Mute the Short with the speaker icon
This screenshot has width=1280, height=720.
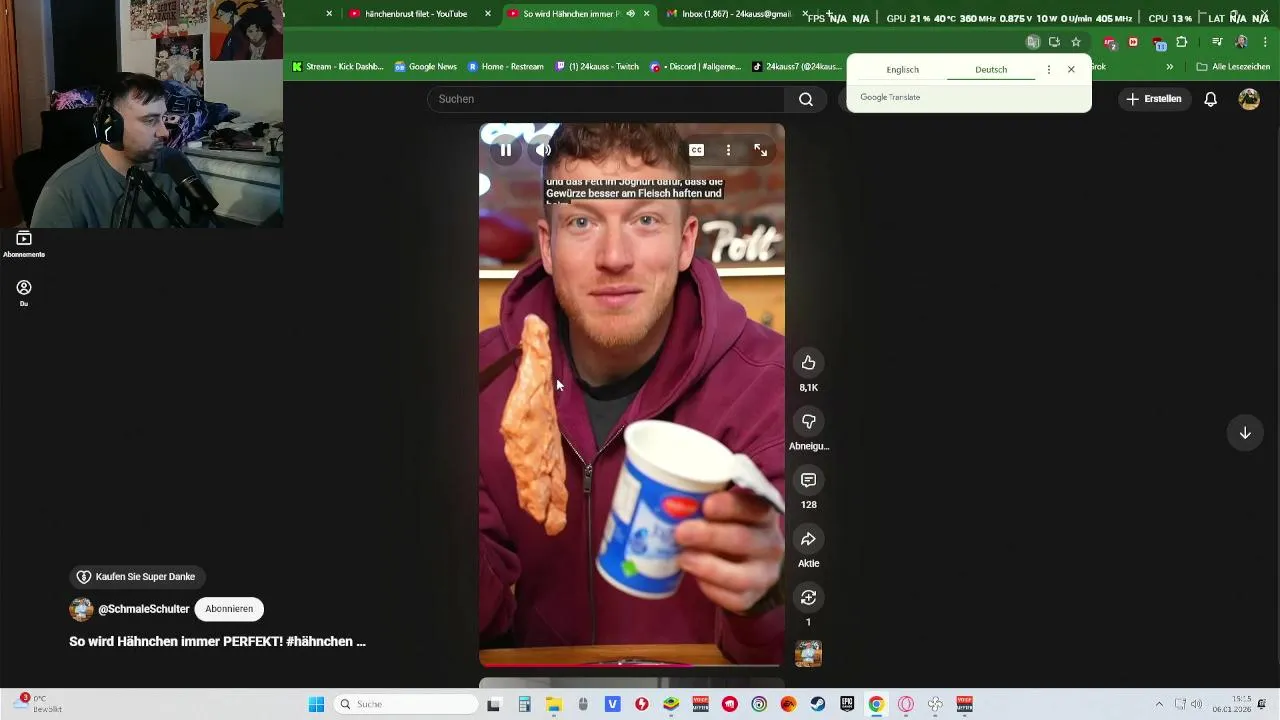pos(543,150)
